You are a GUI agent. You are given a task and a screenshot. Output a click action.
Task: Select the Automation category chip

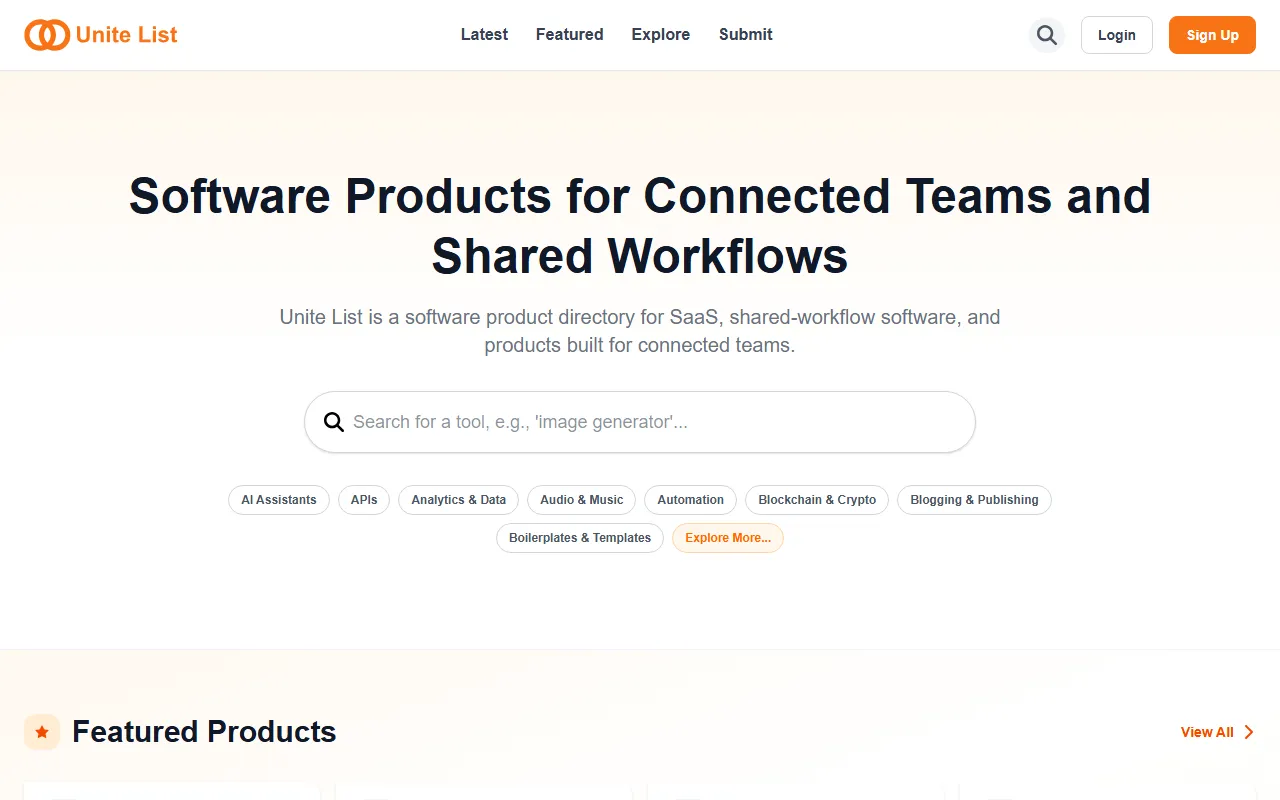pyautogui.click(x=690, y=500)
